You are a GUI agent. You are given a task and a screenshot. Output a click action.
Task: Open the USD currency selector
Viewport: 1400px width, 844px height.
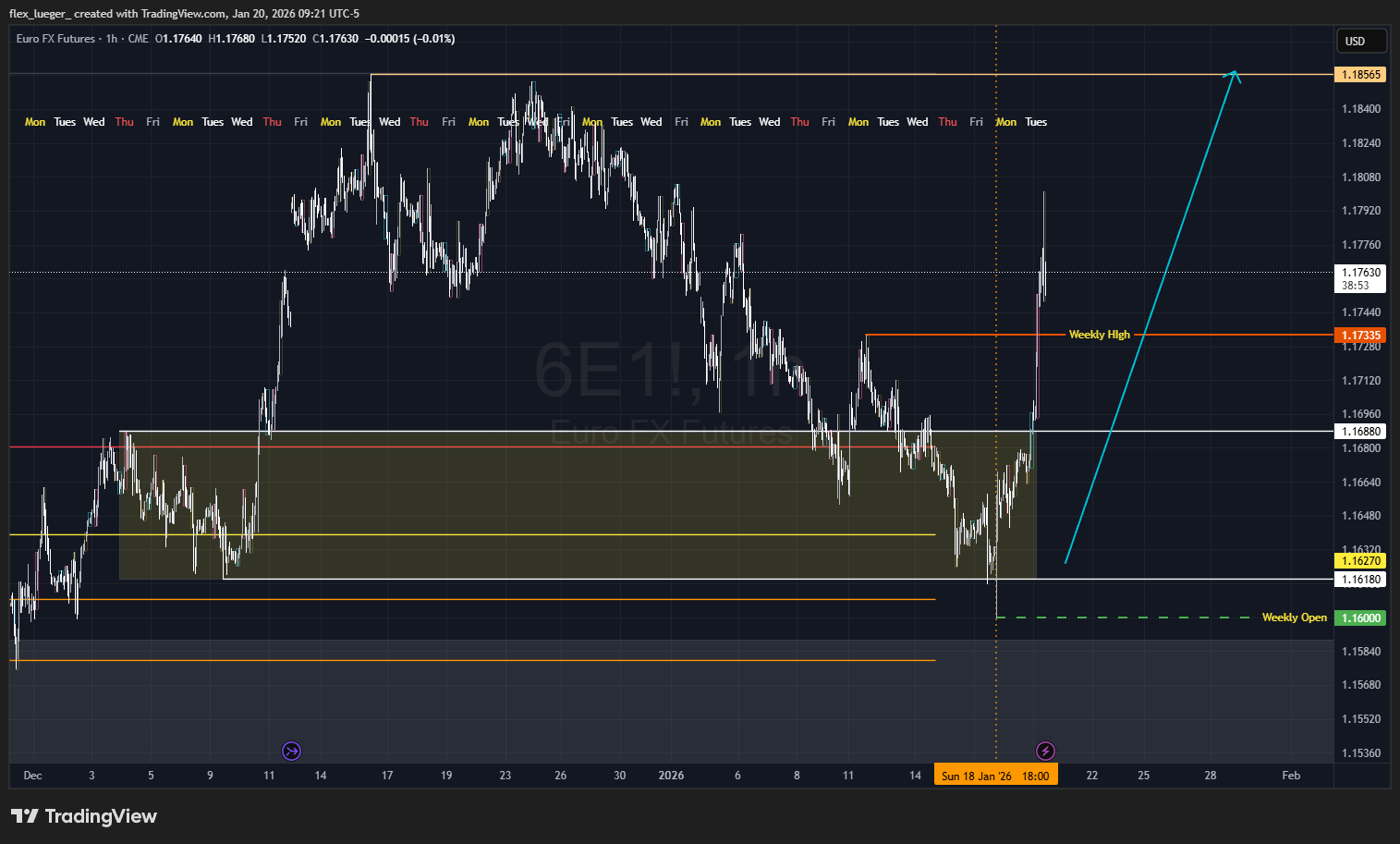tap(1360, 41)
